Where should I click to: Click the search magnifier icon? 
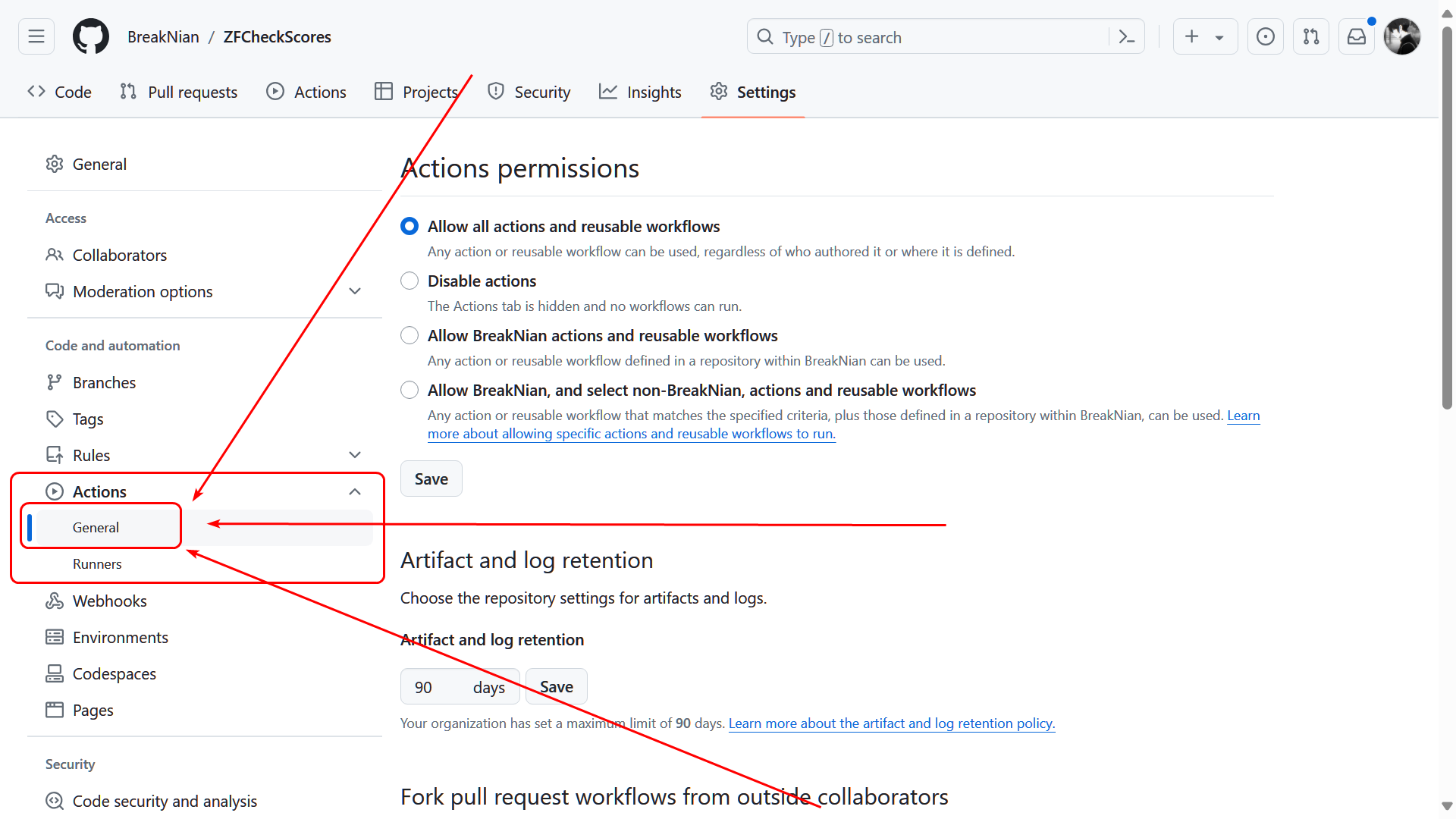[765, 36]
